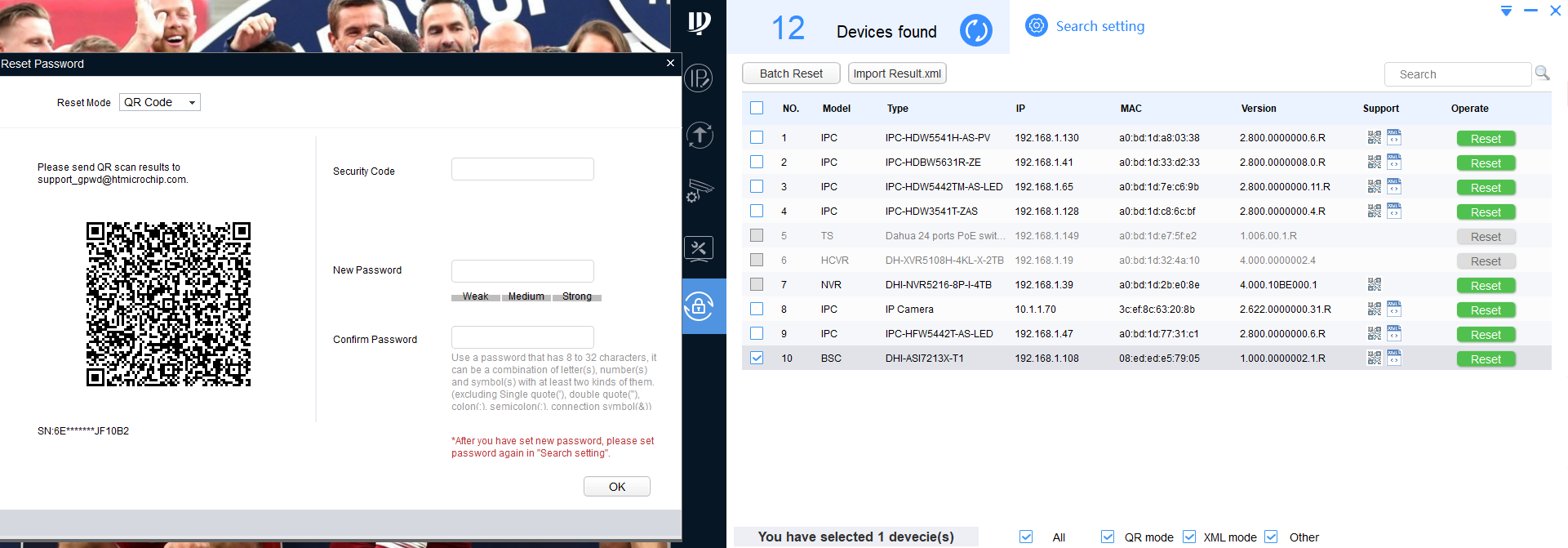Refresh the devices found list
The width and height of the screenshot is (1568, 548).
(975, 31)
